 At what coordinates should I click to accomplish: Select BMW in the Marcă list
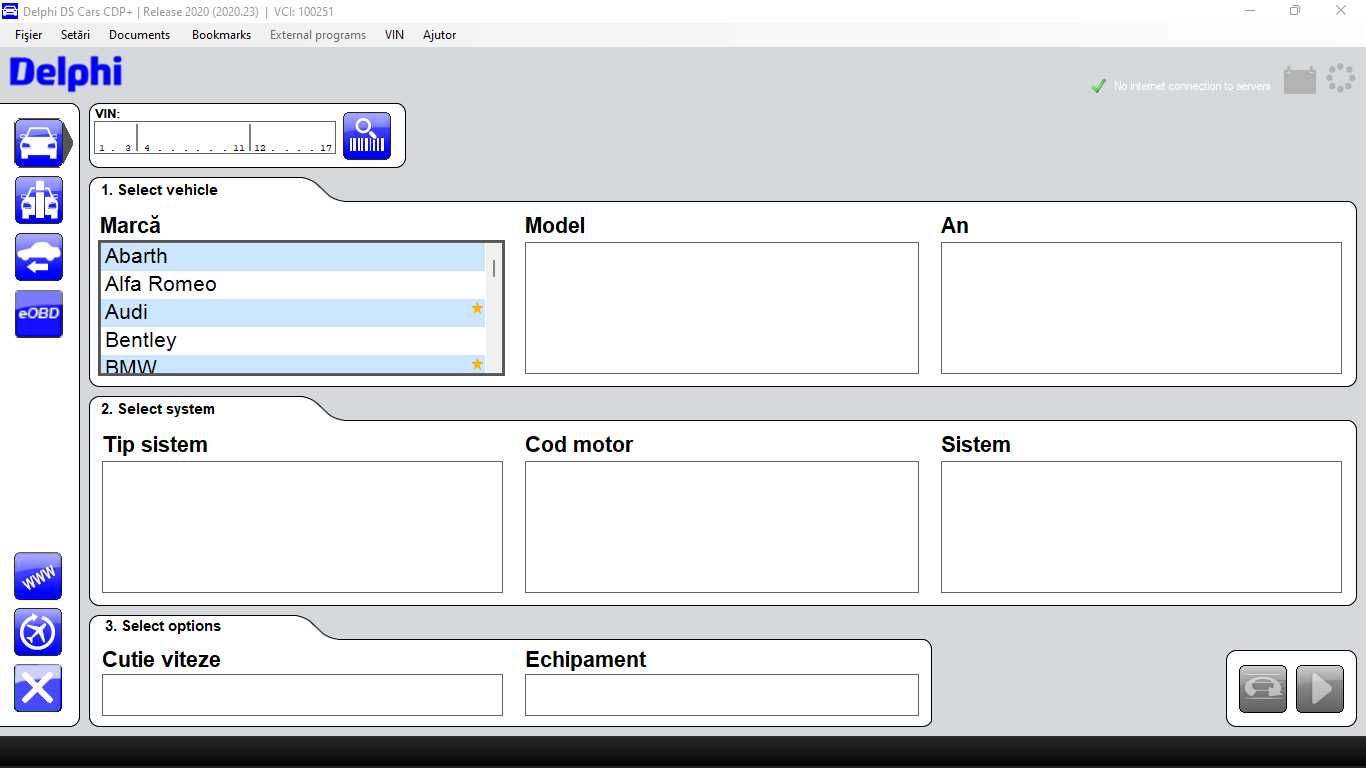293,365
